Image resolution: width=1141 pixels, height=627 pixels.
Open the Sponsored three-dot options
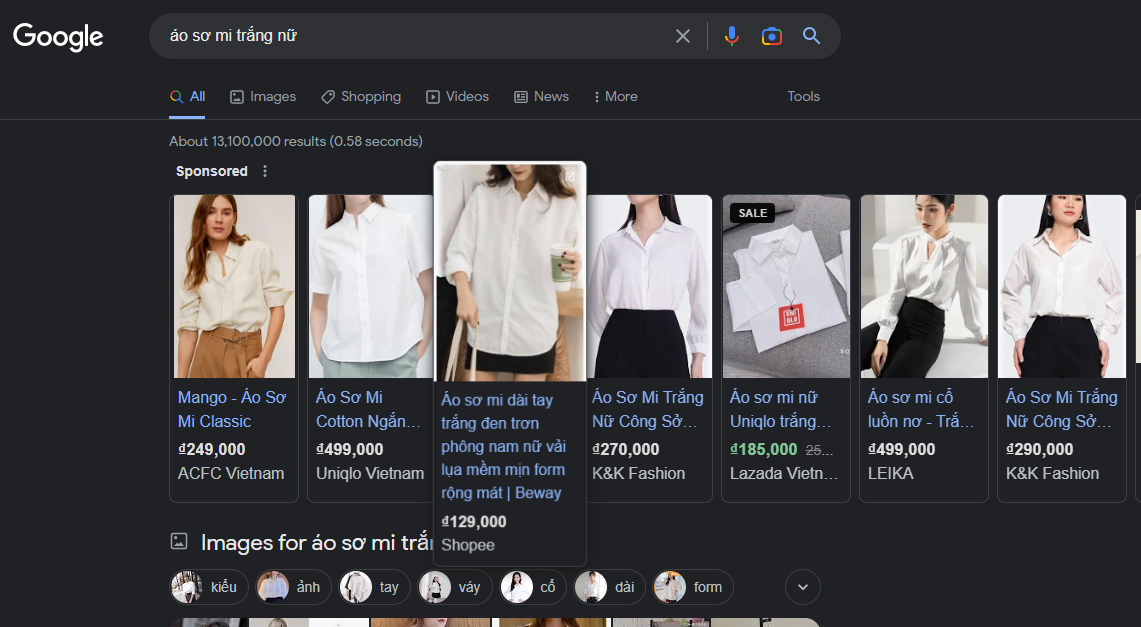click(265, 171)
